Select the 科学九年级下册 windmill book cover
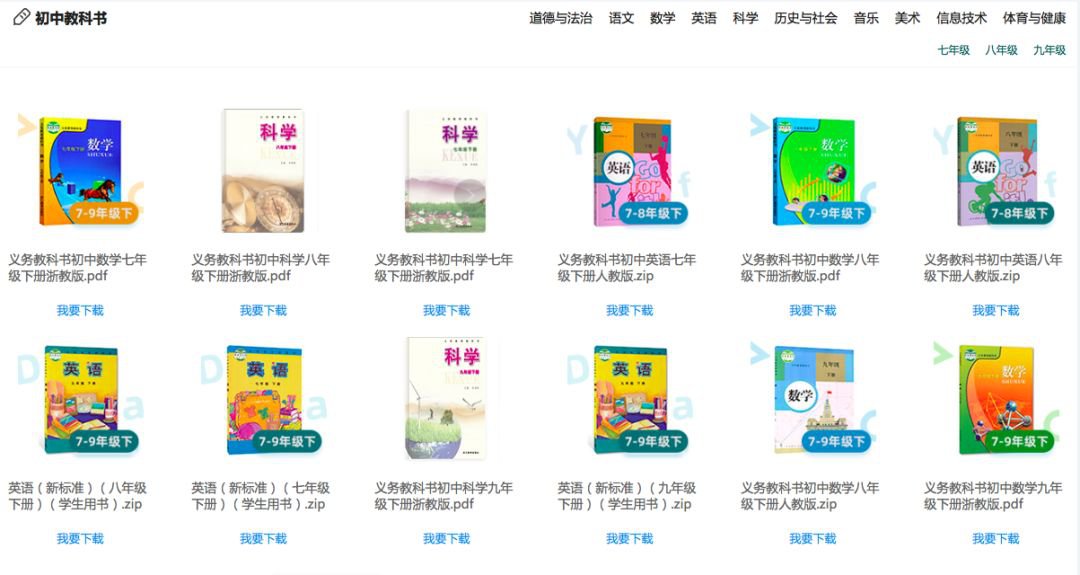The image size is (1080, 575). [446, 397]
